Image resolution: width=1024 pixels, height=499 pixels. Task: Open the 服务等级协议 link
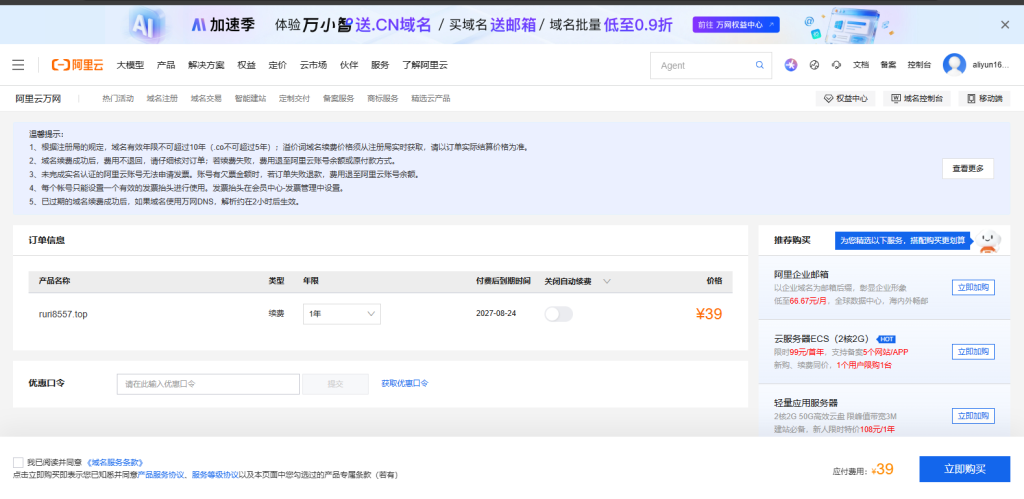point(215,475)
